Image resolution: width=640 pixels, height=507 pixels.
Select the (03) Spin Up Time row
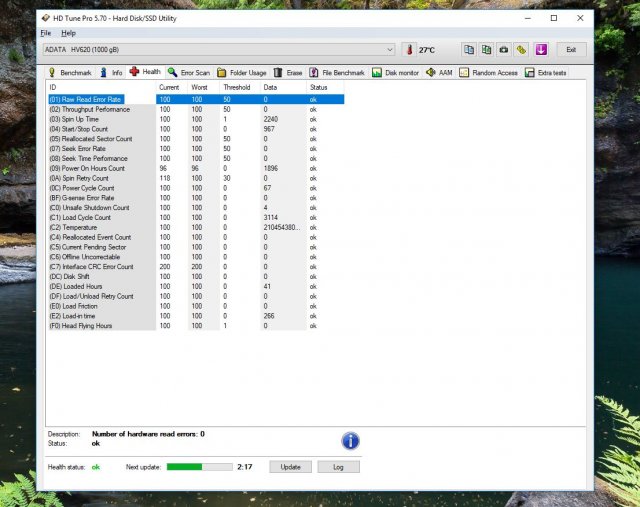coord(196,119)
